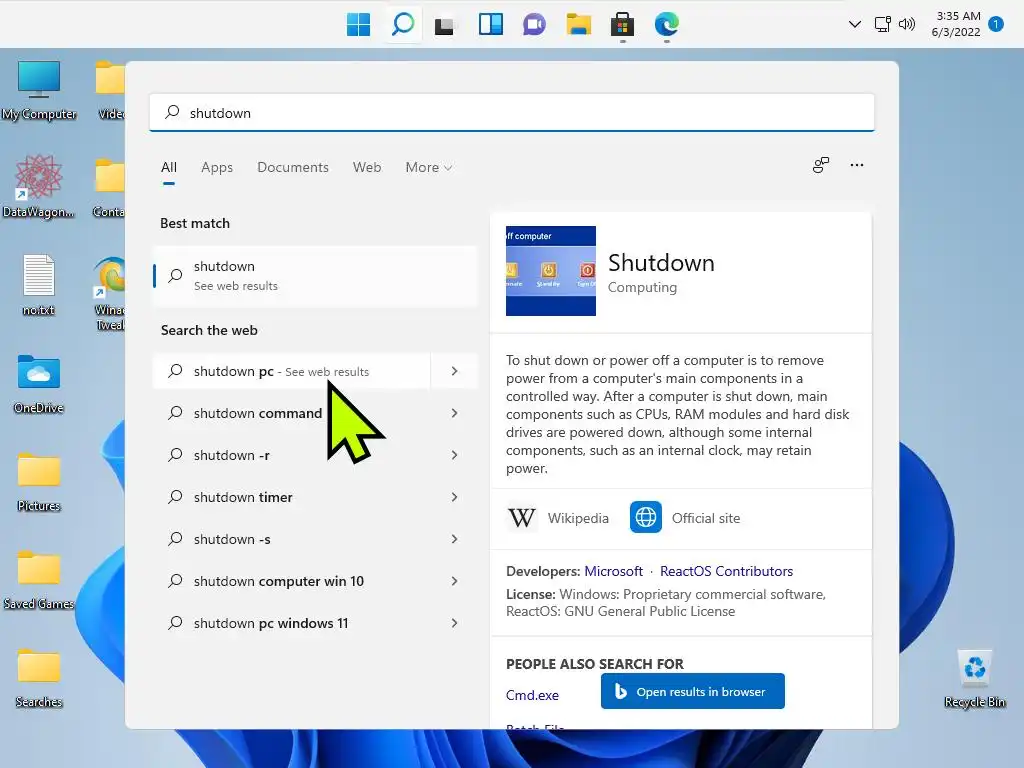Show hidden system tray icons chevron
The width and height of the screenshot is (1024, 768).
pyautogui.click(x=854, y=25)
